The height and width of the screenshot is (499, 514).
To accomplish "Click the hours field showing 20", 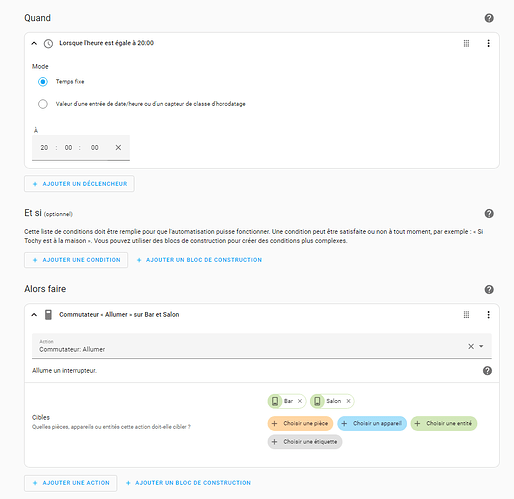I will point(44,148).
